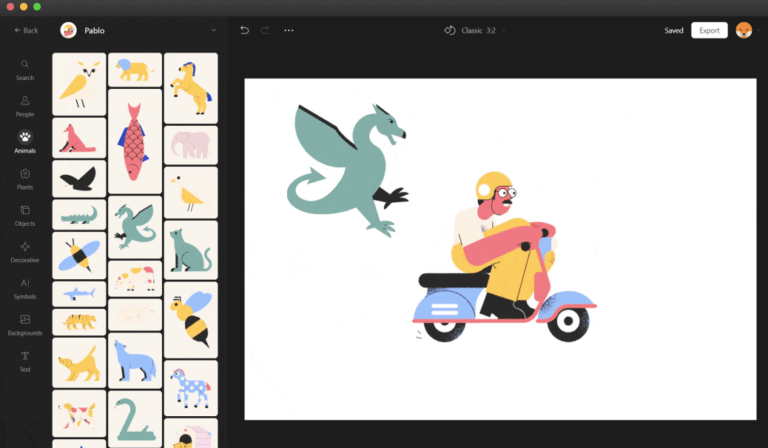The height and width of the screenshot is (448, 768).
Task: Click the Pablo style avatar icon
Action: point(69,30)
